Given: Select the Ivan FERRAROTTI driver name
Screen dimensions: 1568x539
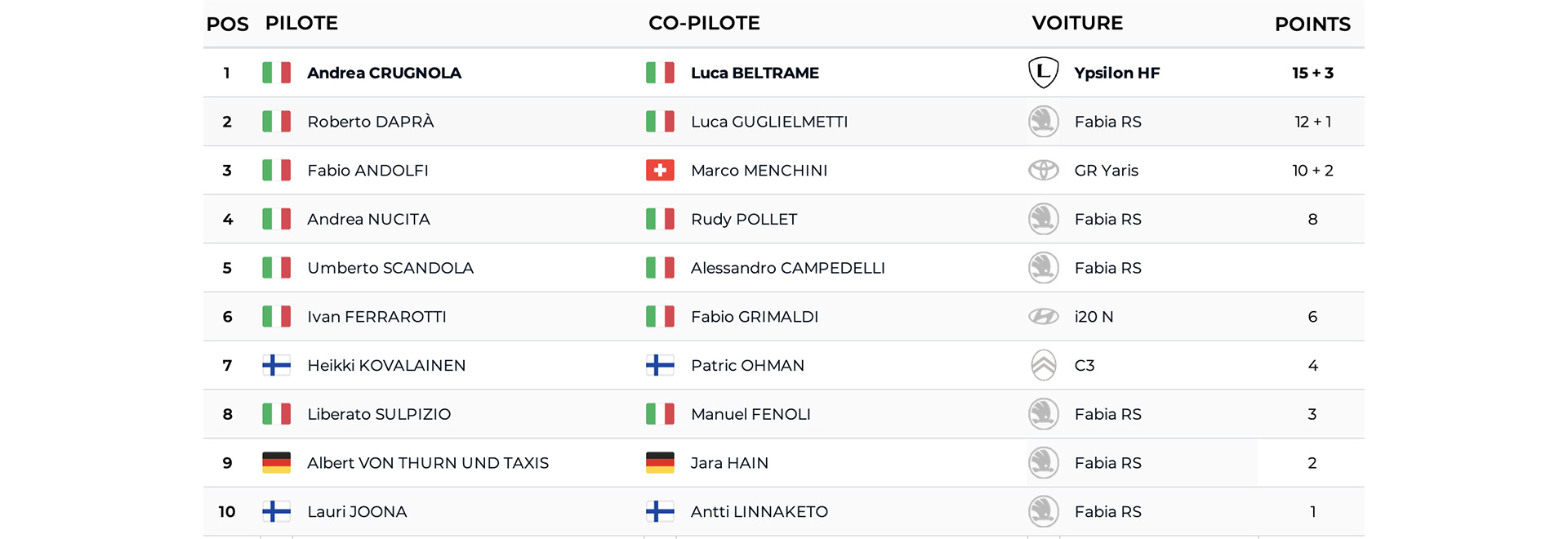Looking at the screenshot, I should point(376,316).
